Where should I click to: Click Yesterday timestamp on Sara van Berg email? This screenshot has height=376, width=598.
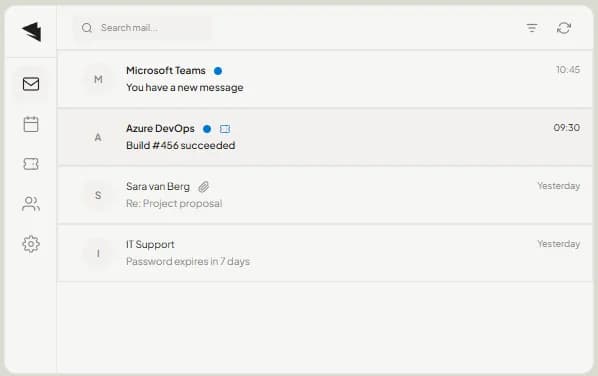pos(559,186)
